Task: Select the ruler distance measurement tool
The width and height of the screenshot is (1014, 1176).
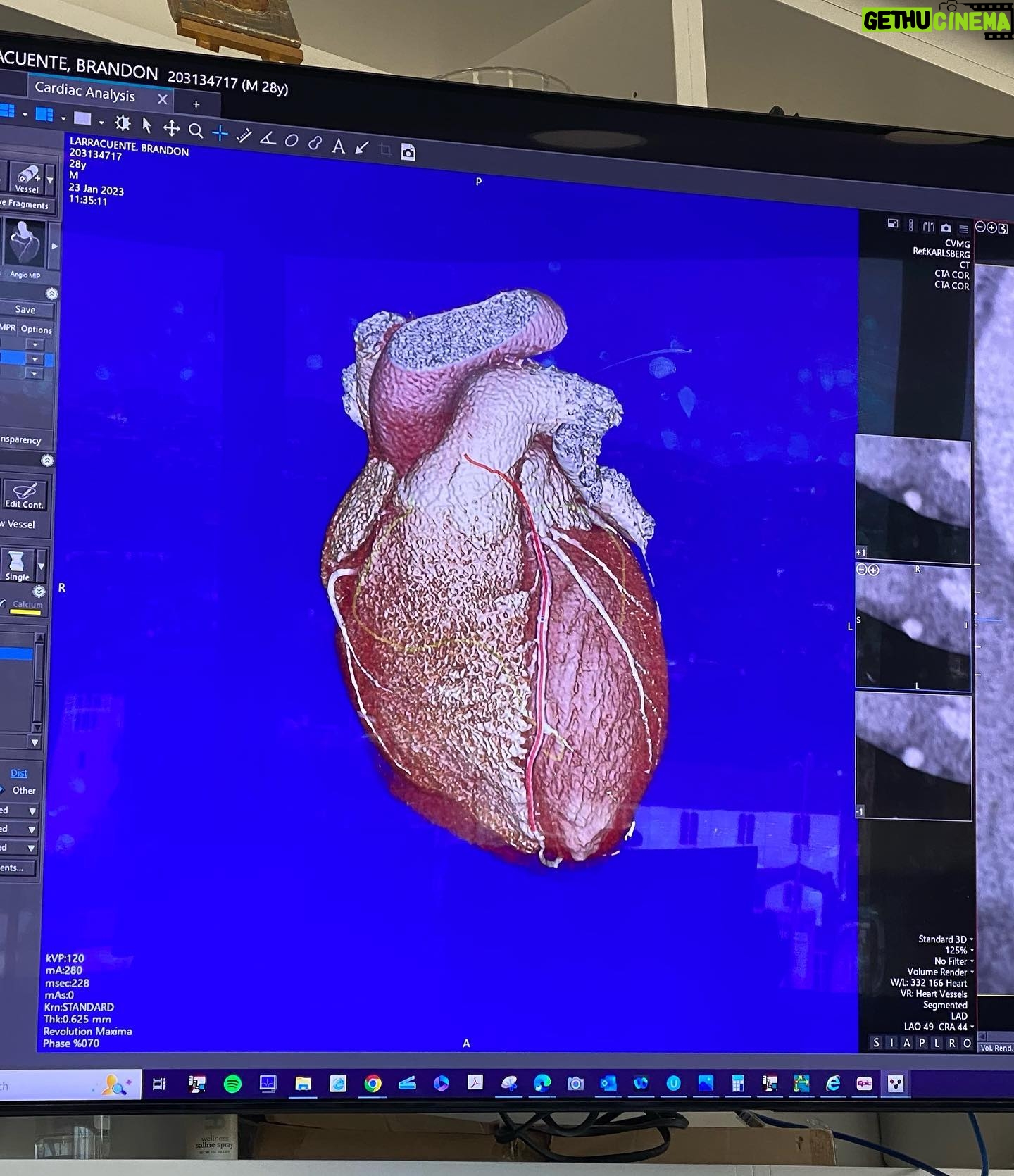Action: coord(244,135)
